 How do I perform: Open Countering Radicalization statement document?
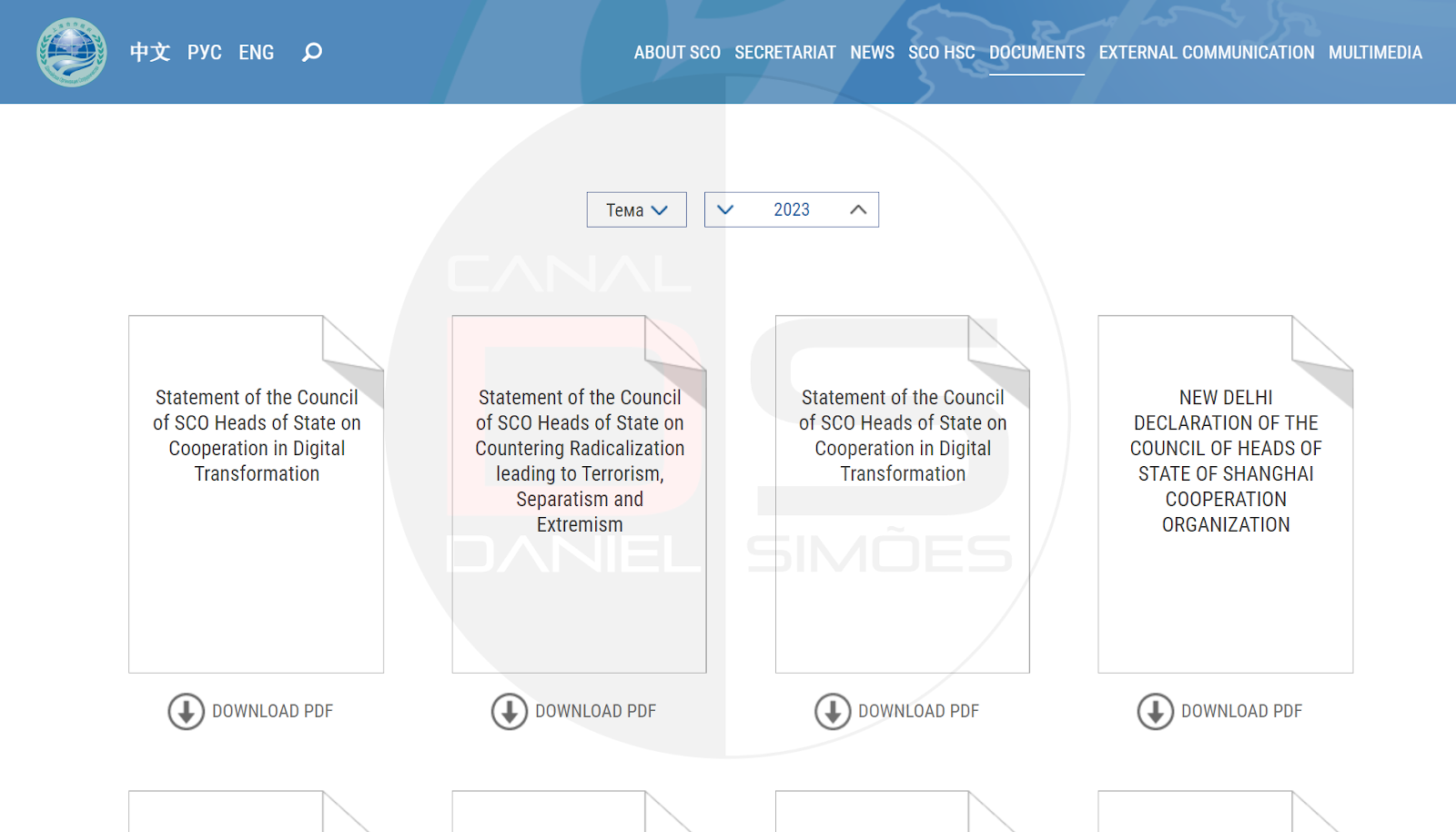pyautogui.click(x=580, y=494)
